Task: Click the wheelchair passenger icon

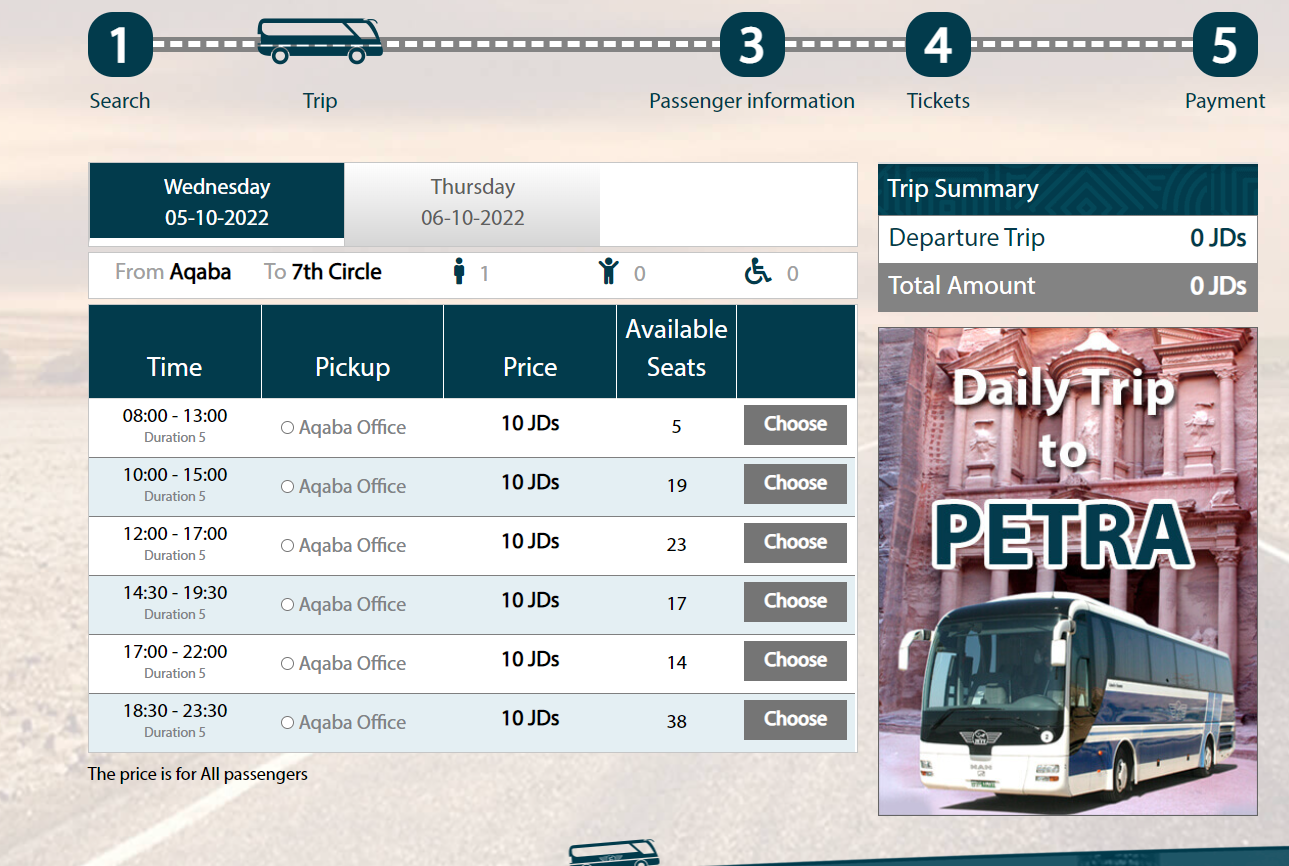Action: (758, 271)
